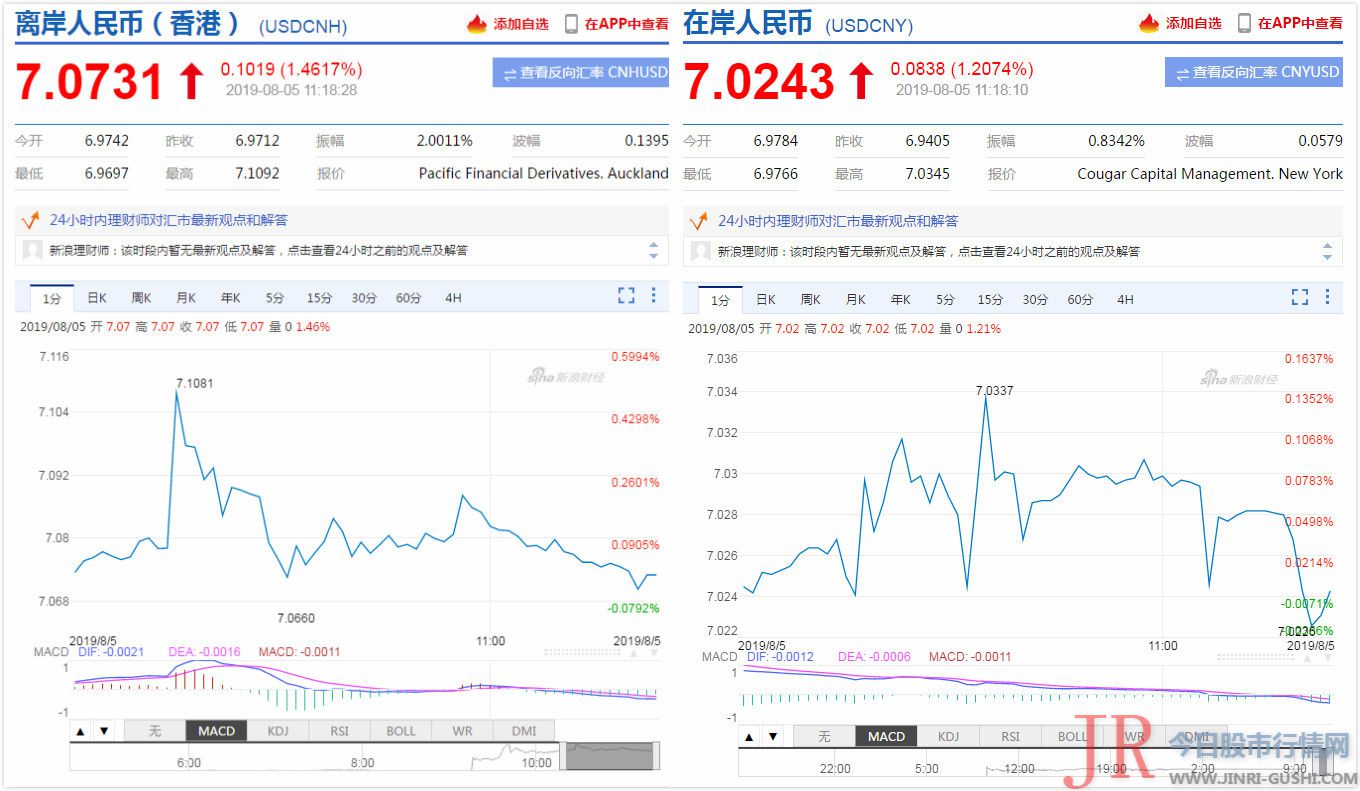Click up triangle button below USDCNY MACD

[x=750, y=737]
